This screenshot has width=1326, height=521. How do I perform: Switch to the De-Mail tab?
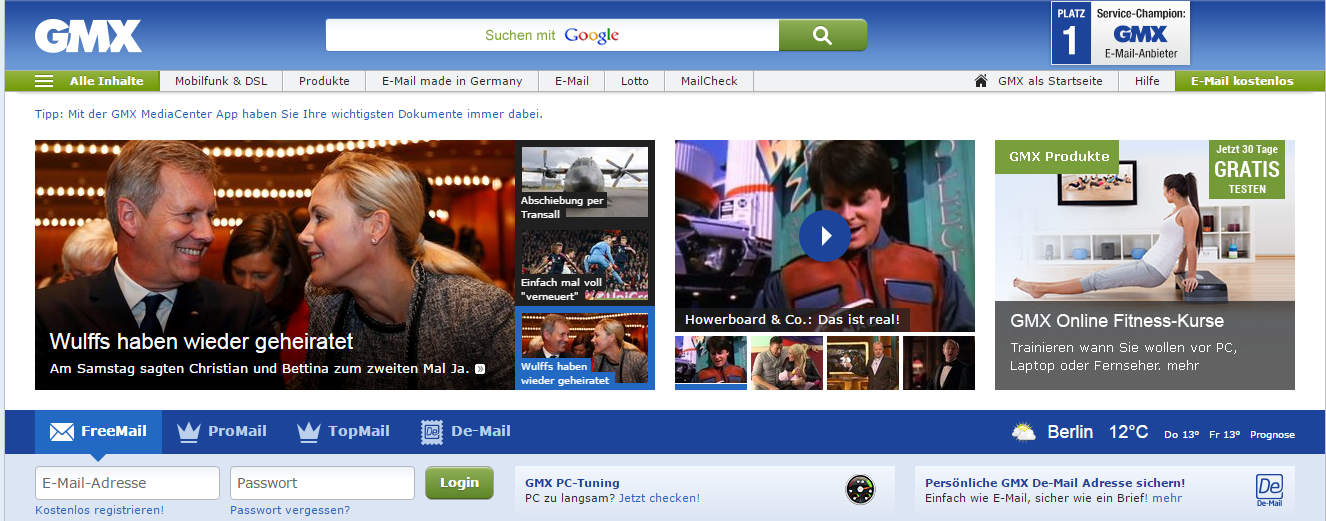[466, 432]
